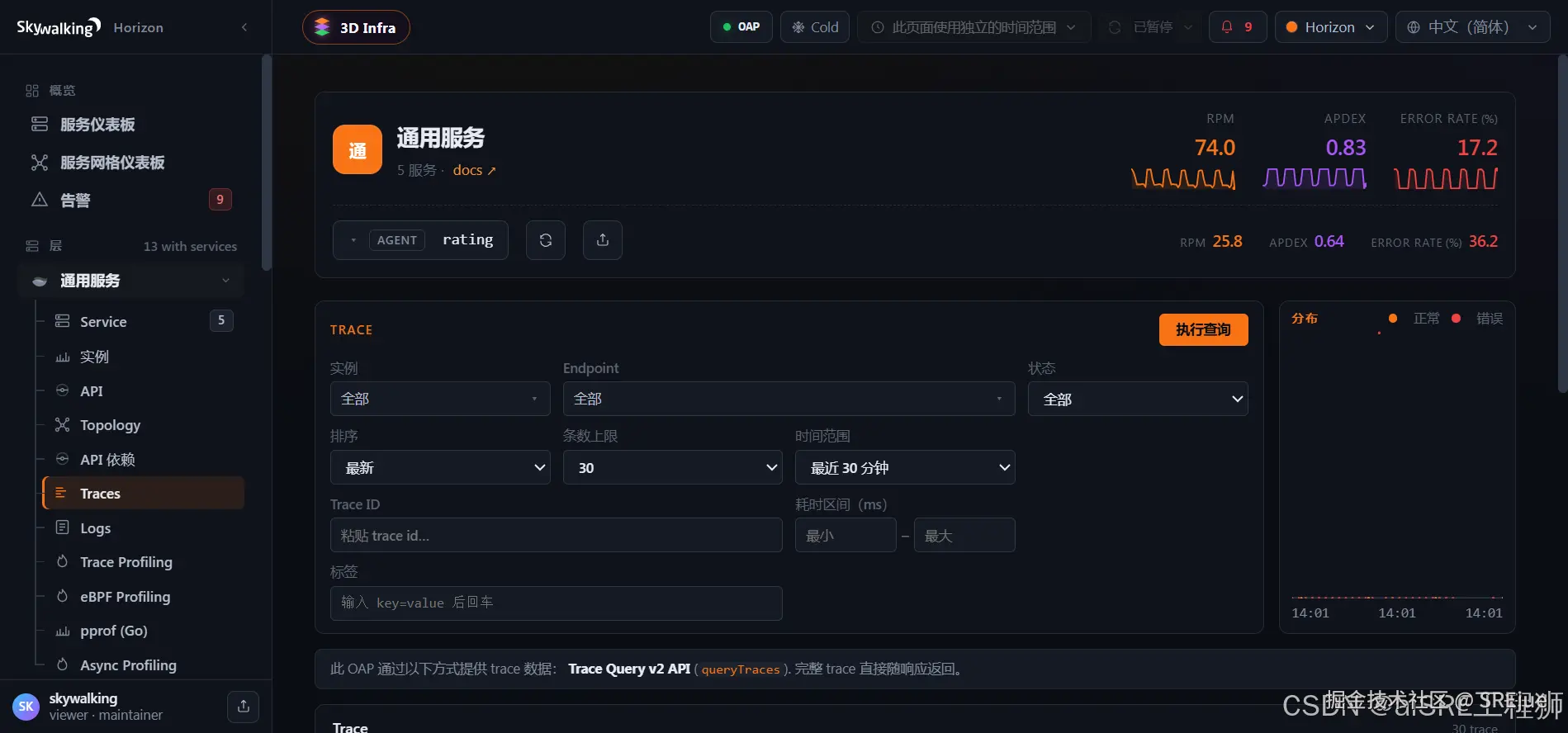Image resolution: width=1568 pixels, height=733 pixels.
Task: Click the 13 with services label
Action: tap(190, 246)
